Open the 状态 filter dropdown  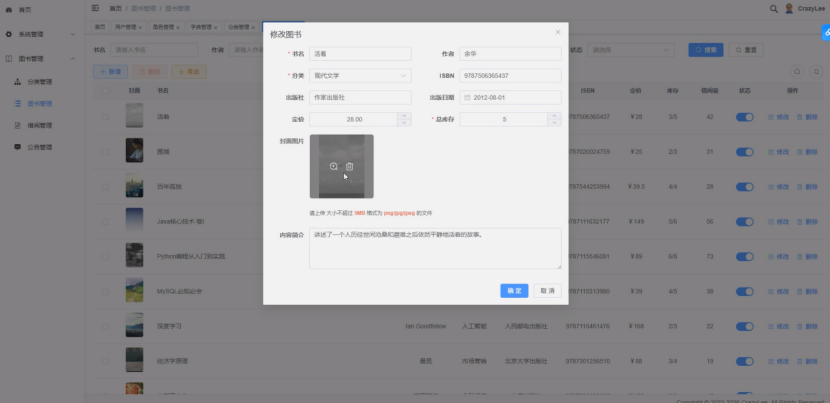pos(630,50)
